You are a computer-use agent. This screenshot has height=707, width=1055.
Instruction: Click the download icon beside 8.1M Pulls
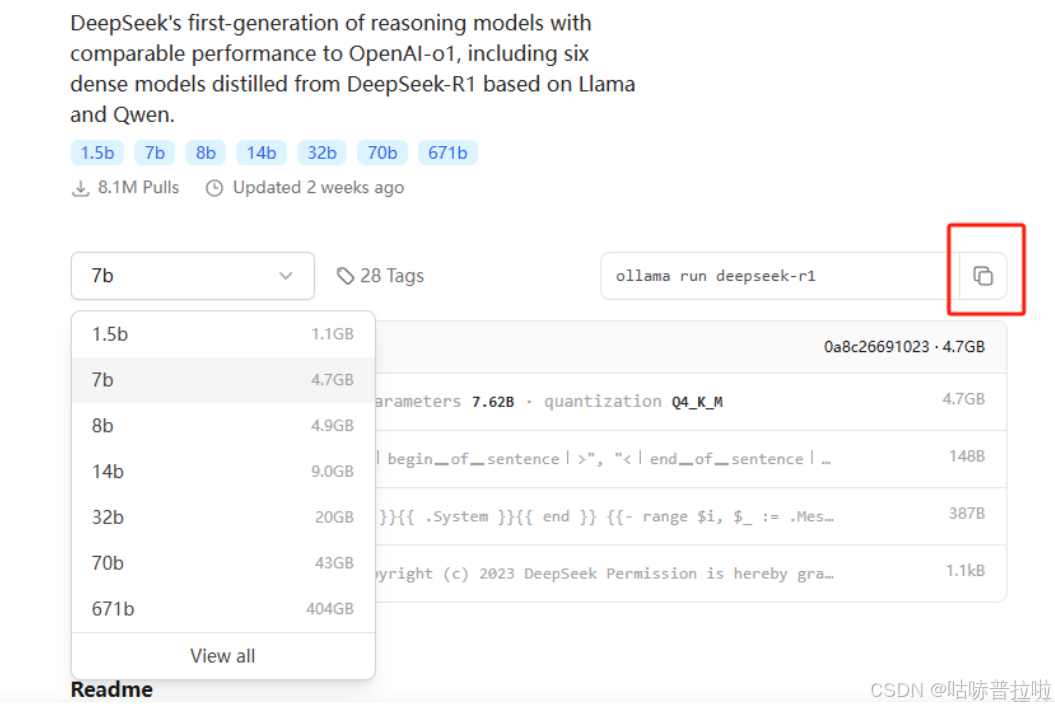[x=80, y=188]
